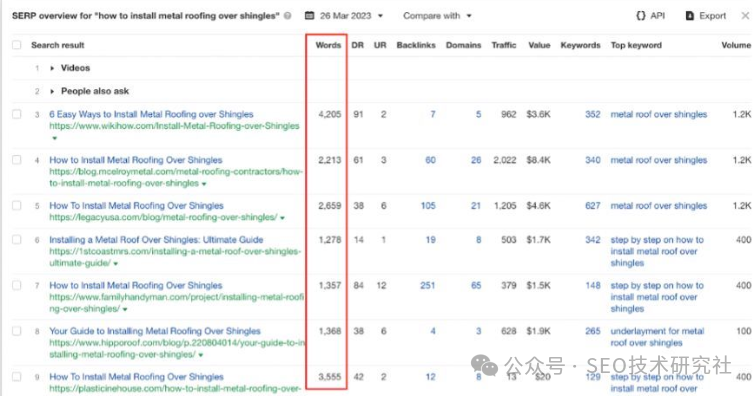Open dropdown arrow under the wikihow URL

54,138
